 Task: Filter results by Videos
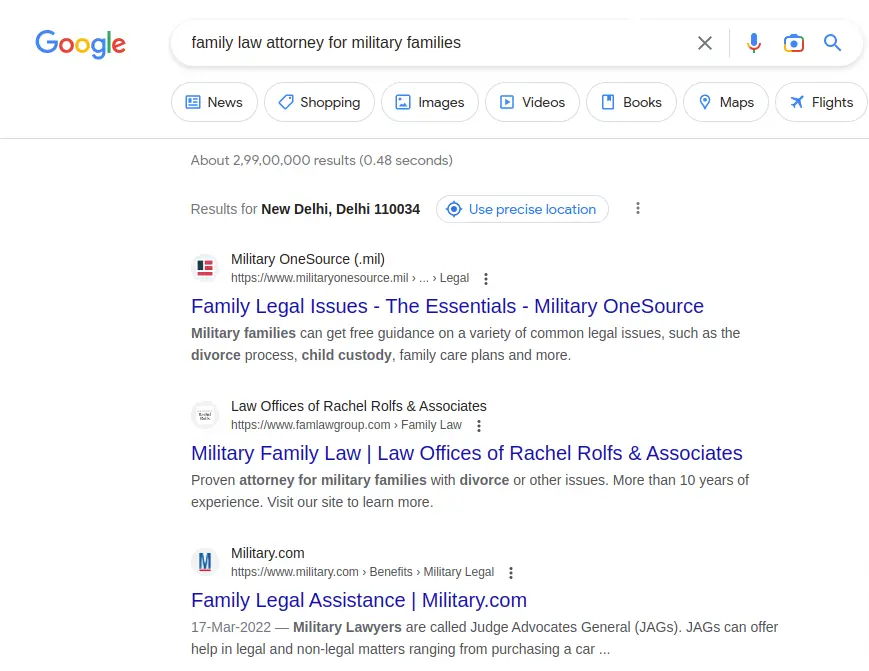(532, 102)
